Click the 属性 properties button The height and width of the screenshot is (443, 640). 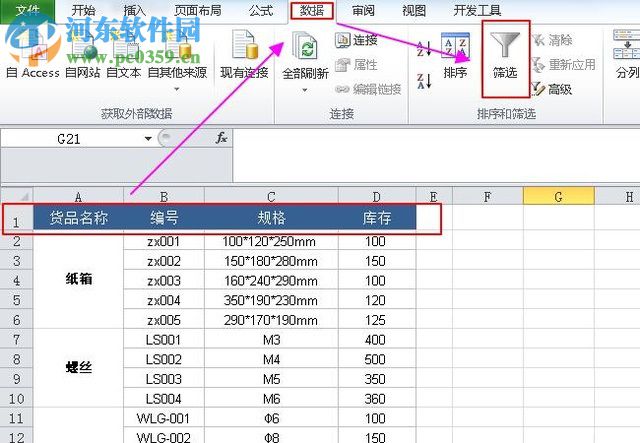point(356,65)
